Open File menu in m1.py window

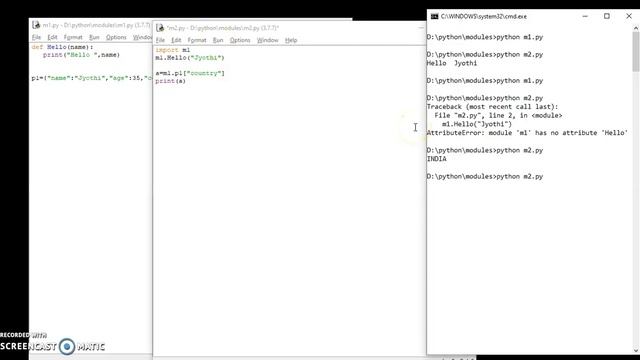(x=36, y=37)
